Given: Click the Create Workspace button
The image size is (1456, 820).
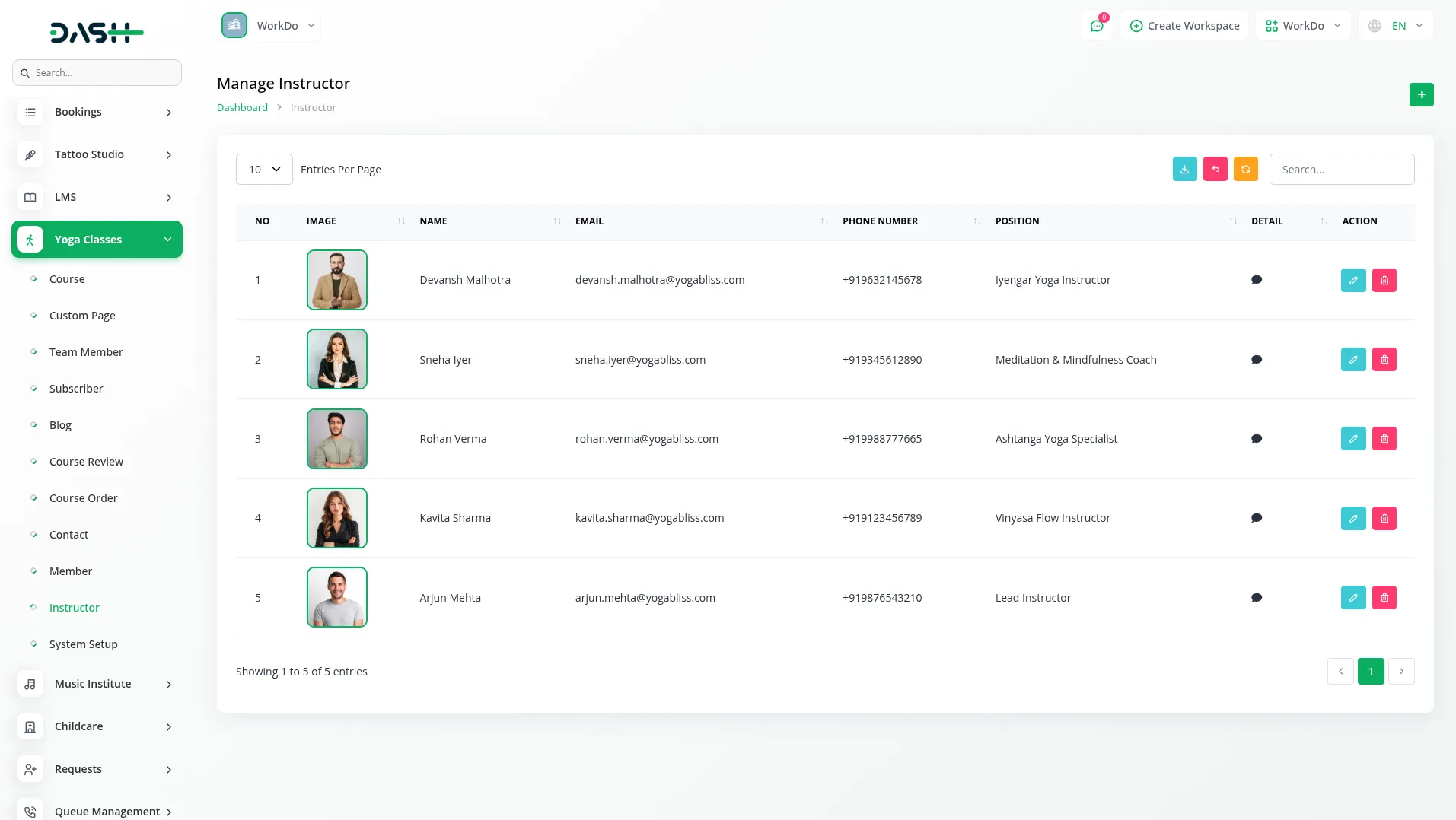Looking at the screenshot, I should pyautogui.click(x=1184, y=26).
